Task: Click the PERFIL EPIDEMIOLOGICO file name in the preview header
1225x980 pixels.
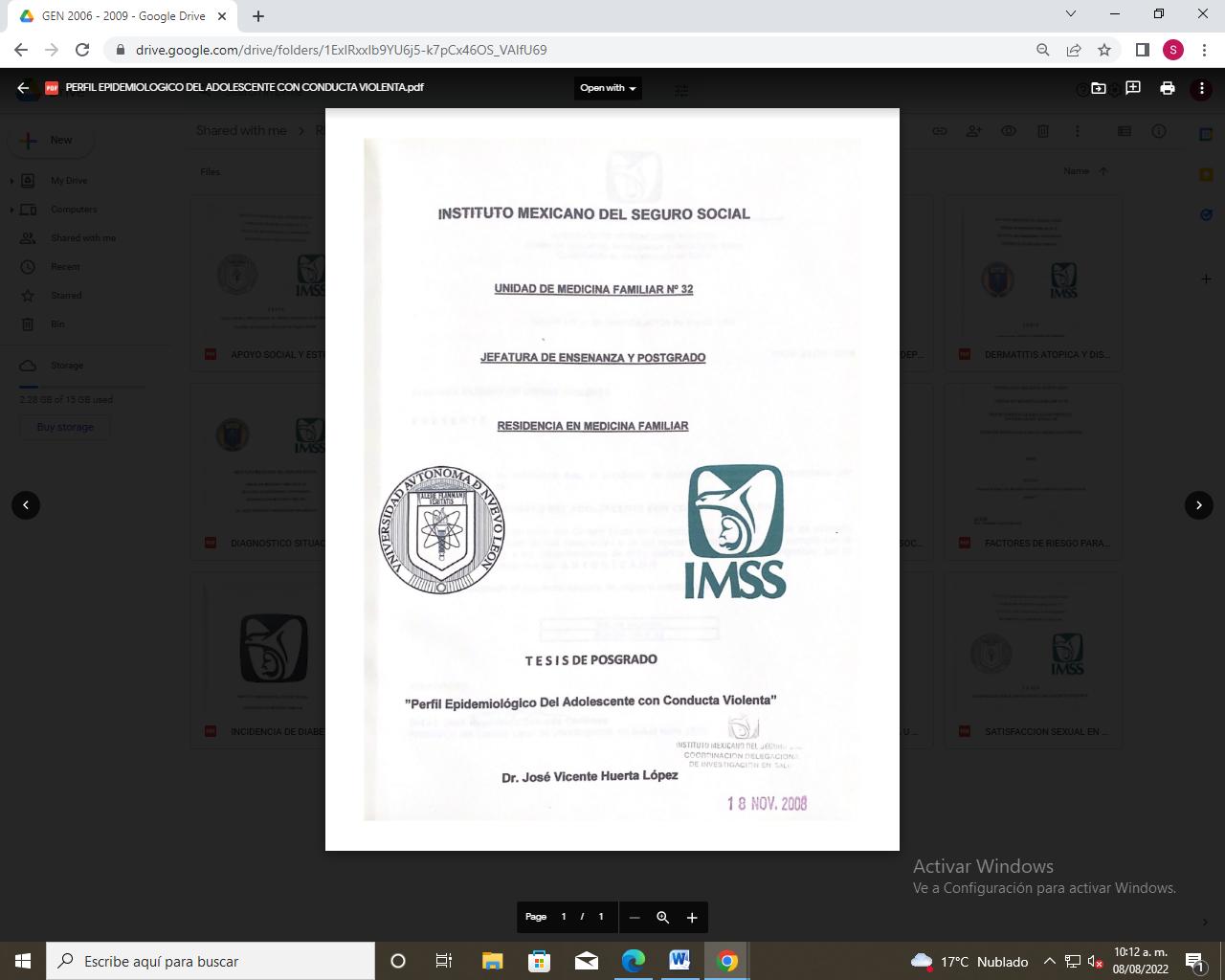Action: coord(244,87)
